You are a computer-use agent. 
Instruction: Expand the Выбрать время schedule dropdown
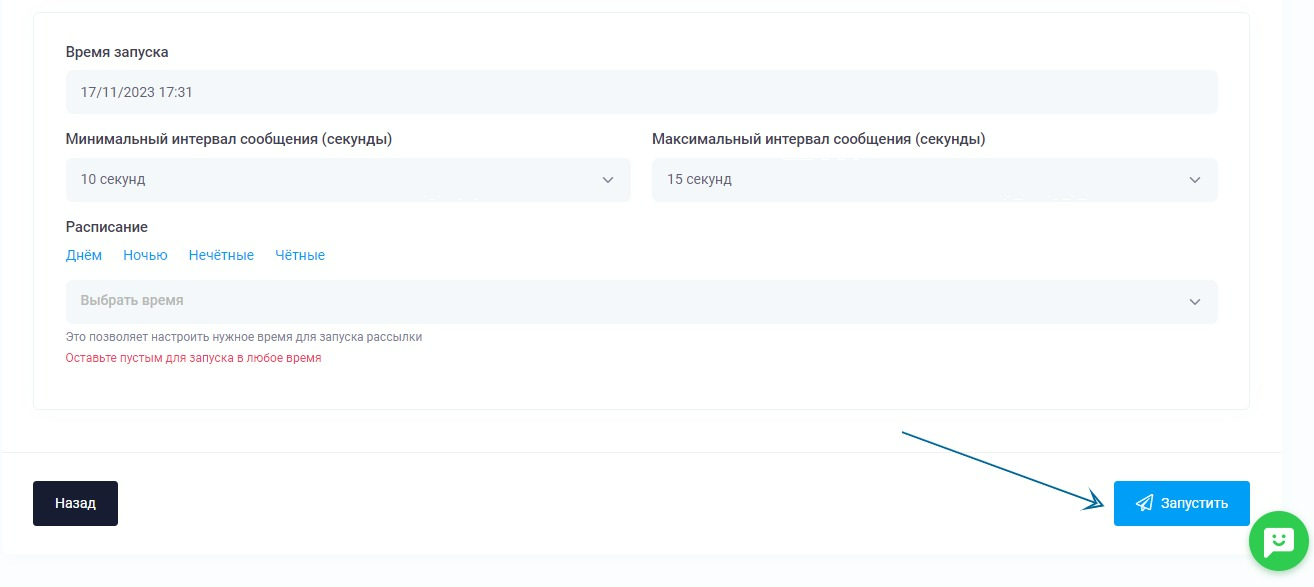pyautogui.click(x=641, y=301)
